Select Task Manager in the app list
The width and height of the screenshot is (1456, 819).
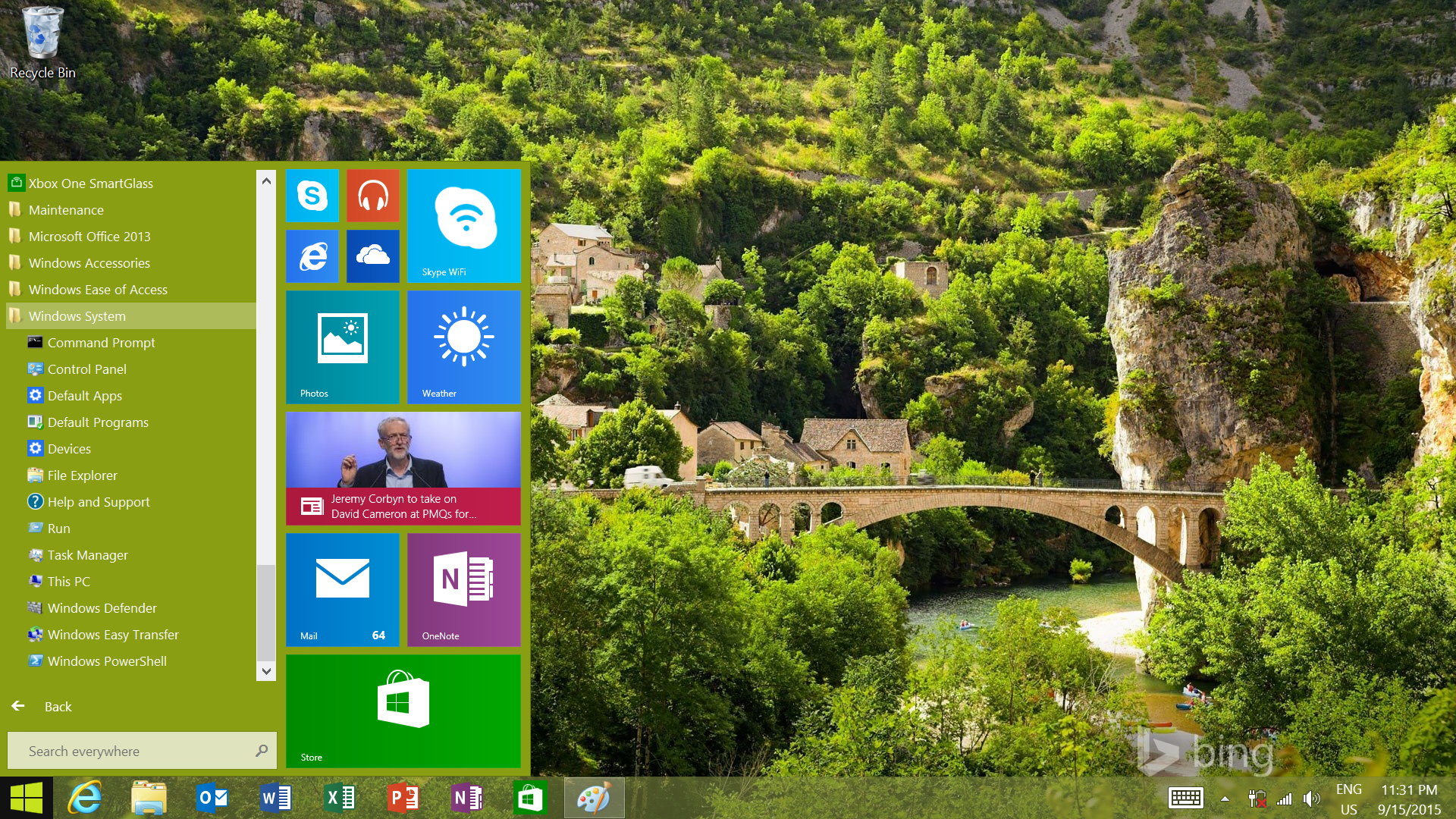coord(87,555)
